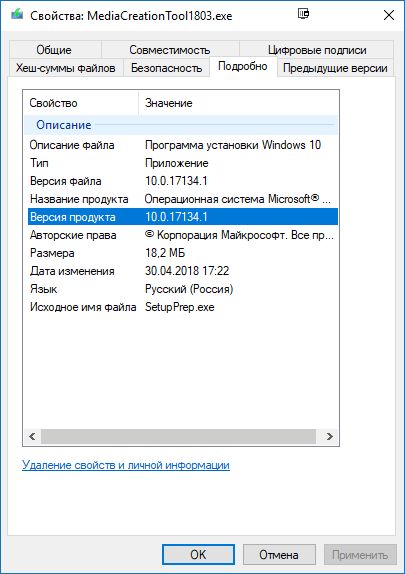Select the Название продукта row

coord(183,199)
